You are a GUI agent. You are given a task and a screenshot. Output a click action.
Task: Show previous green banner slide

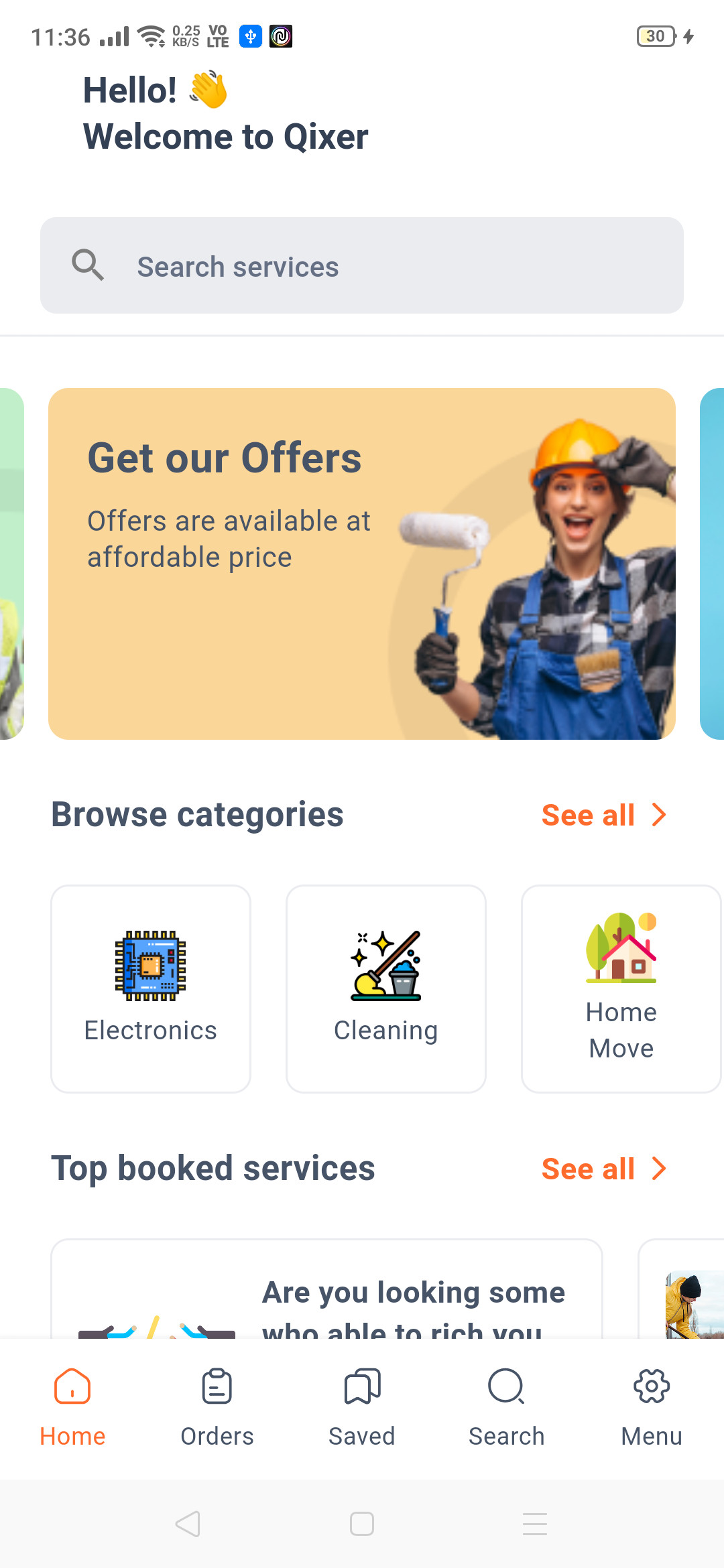12,564
